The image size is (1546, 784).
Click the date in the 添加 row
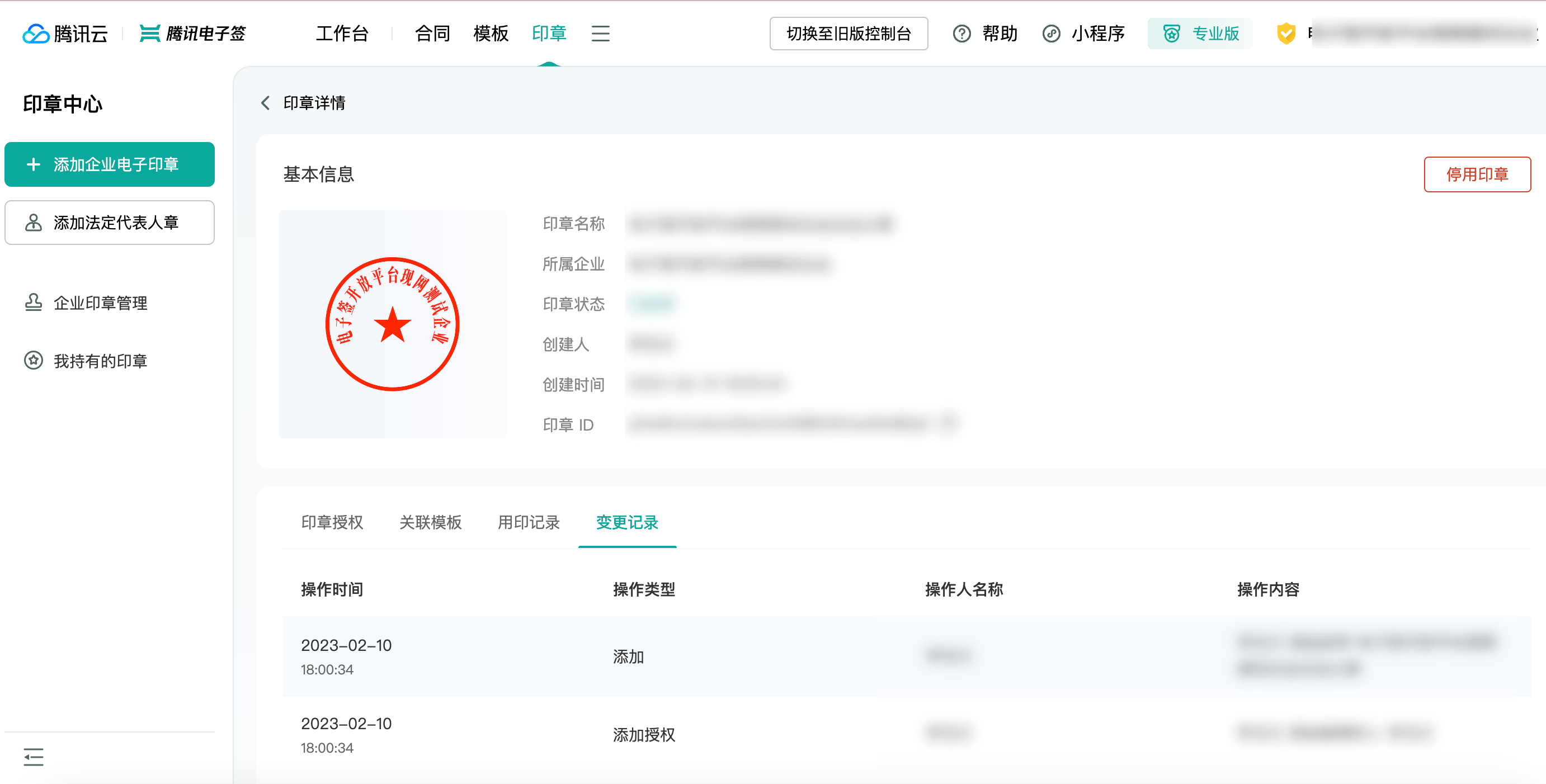(x=346, y=645)
